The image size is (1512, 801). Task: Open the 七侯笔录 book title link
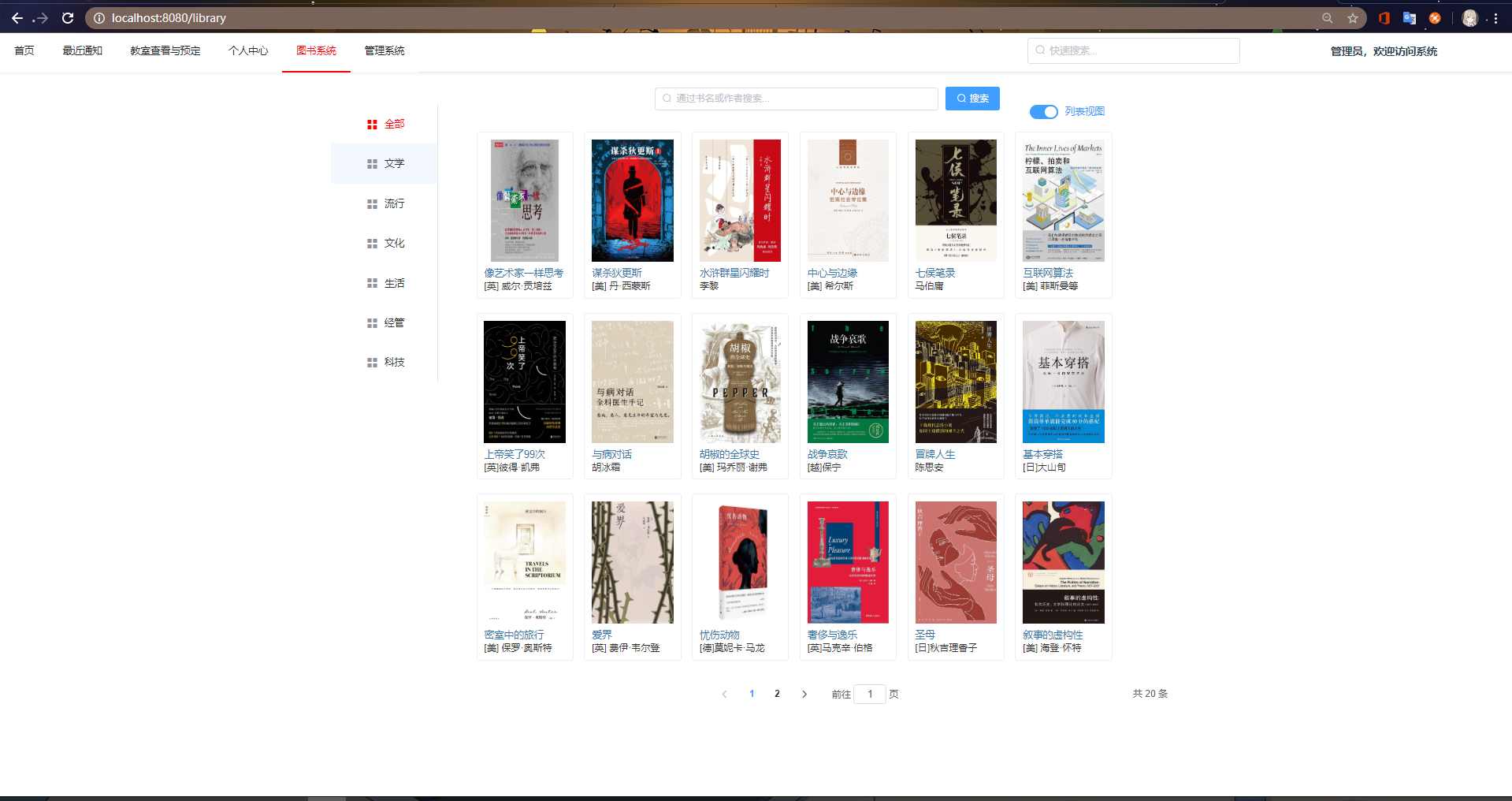(935, 273)
